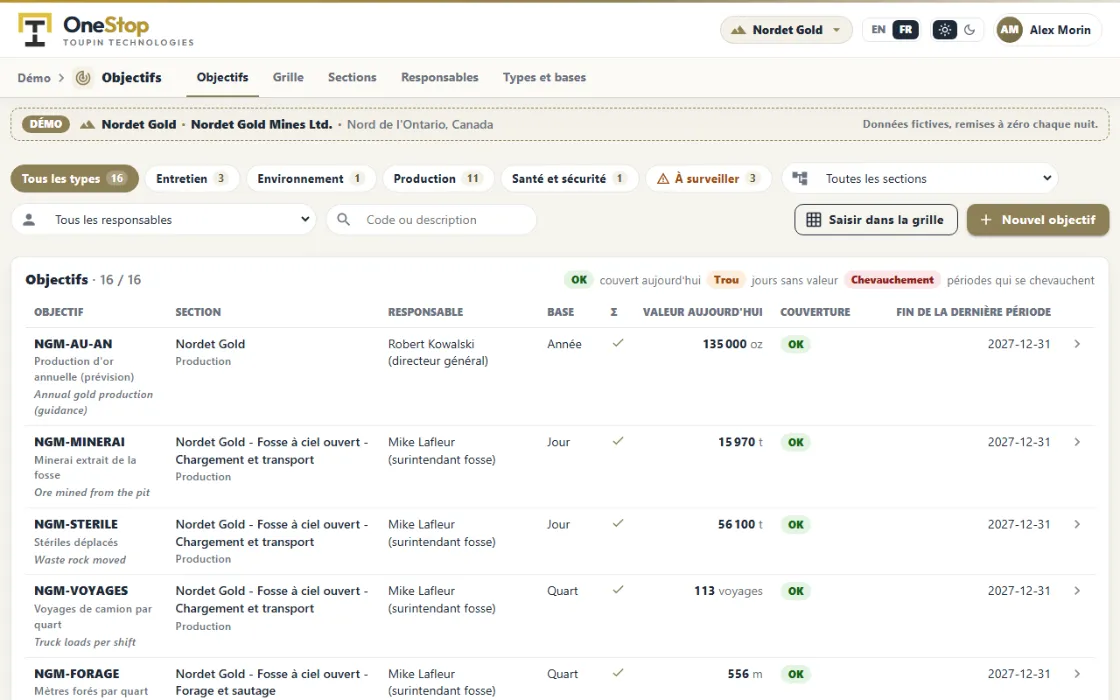
Task: Click the OneStop Toupin Technologies logo
Action: click(x=106, y=30)
